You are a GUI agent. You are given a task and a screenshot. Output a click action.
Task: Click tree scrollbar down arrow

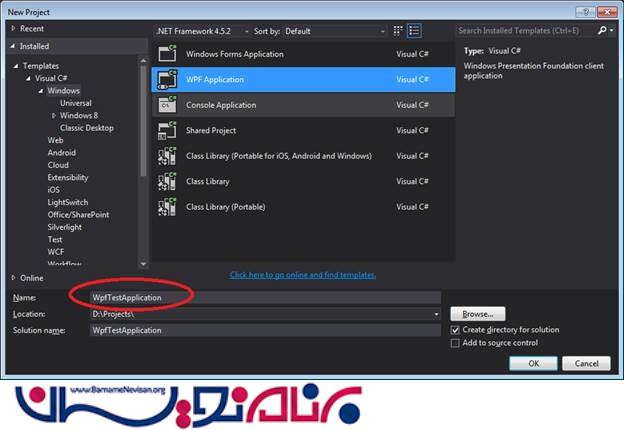point(144,264)
